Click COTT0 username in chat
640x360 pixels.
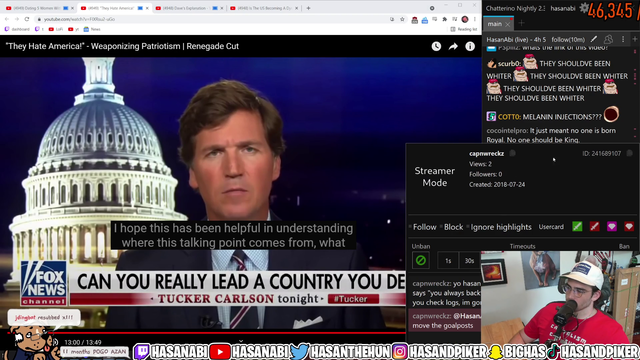[509, 117]
